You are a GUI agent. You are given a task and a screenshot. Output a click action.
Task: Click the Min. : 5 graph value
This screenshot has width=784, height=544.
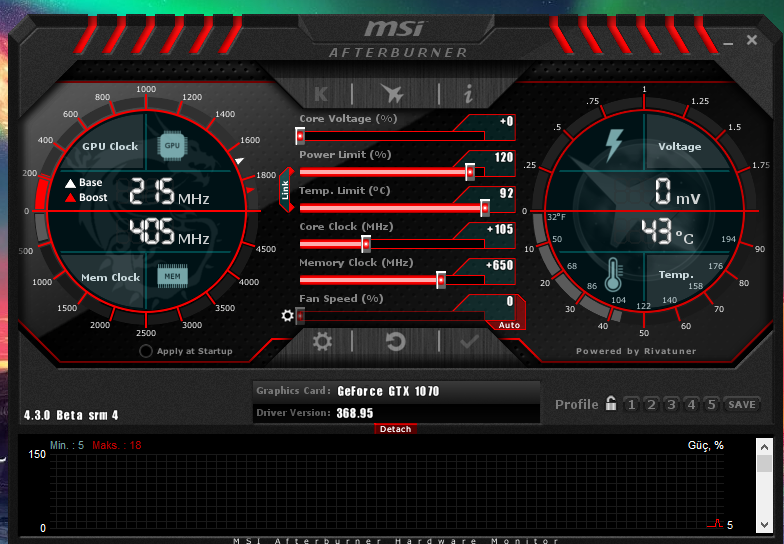[67, 446]
